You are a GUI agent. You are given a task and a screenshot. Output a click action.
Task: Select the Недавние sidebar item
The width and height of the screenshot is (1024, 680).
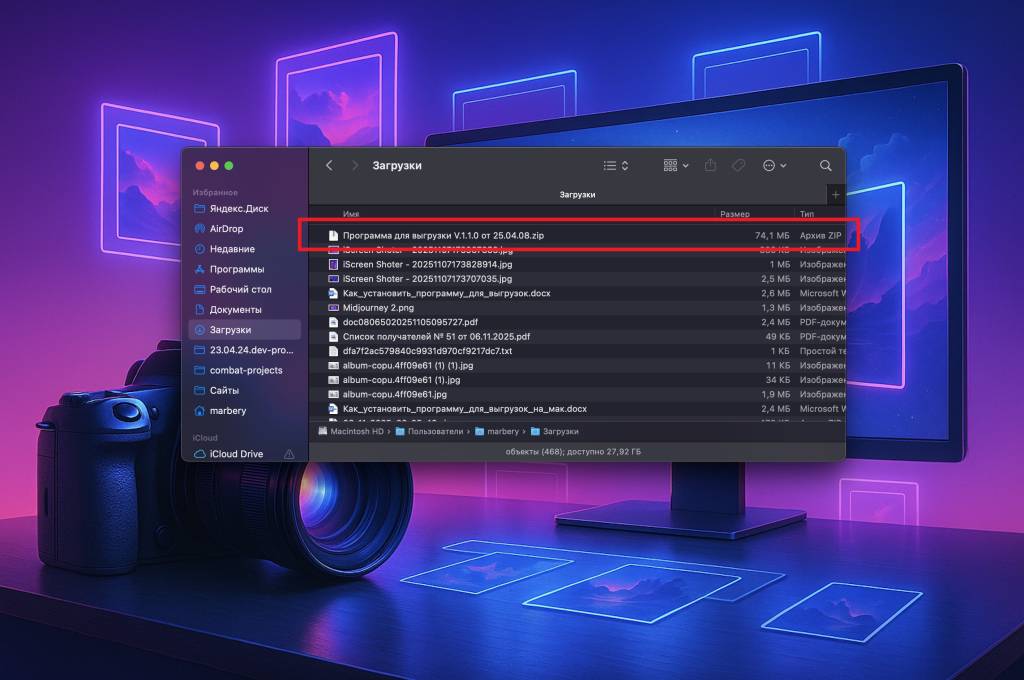232,249
